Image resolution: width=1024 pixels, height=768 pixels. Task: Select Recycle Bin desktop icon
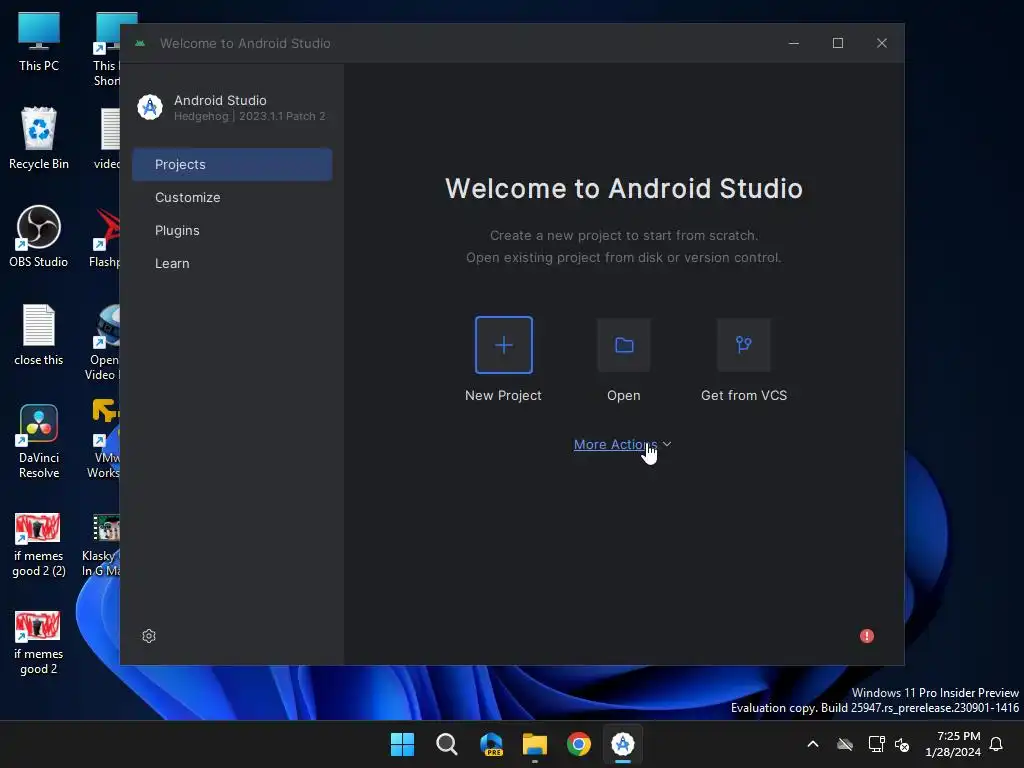click(x=39, y=138)
